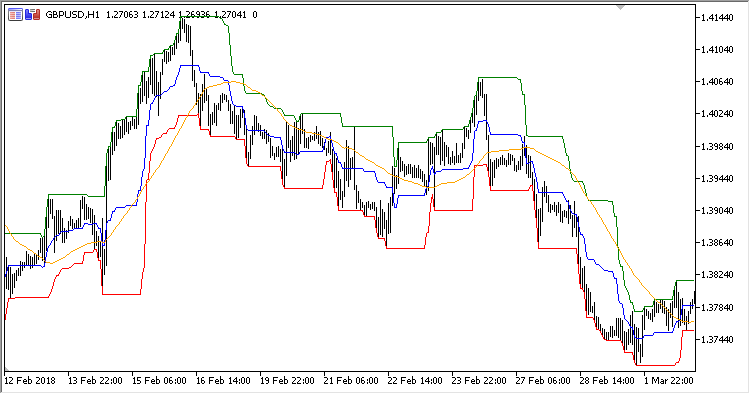Click the 1.41440 price scale label

[x=717, y=18]
